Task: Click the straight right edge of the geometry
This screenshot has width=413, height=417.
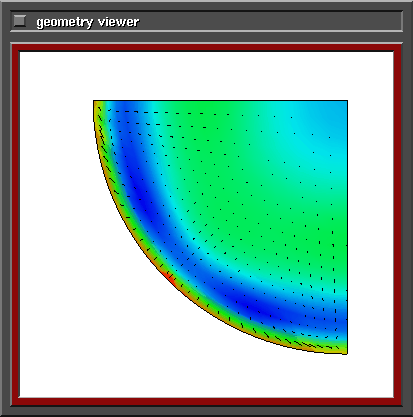Action: [x=347, y=227]
